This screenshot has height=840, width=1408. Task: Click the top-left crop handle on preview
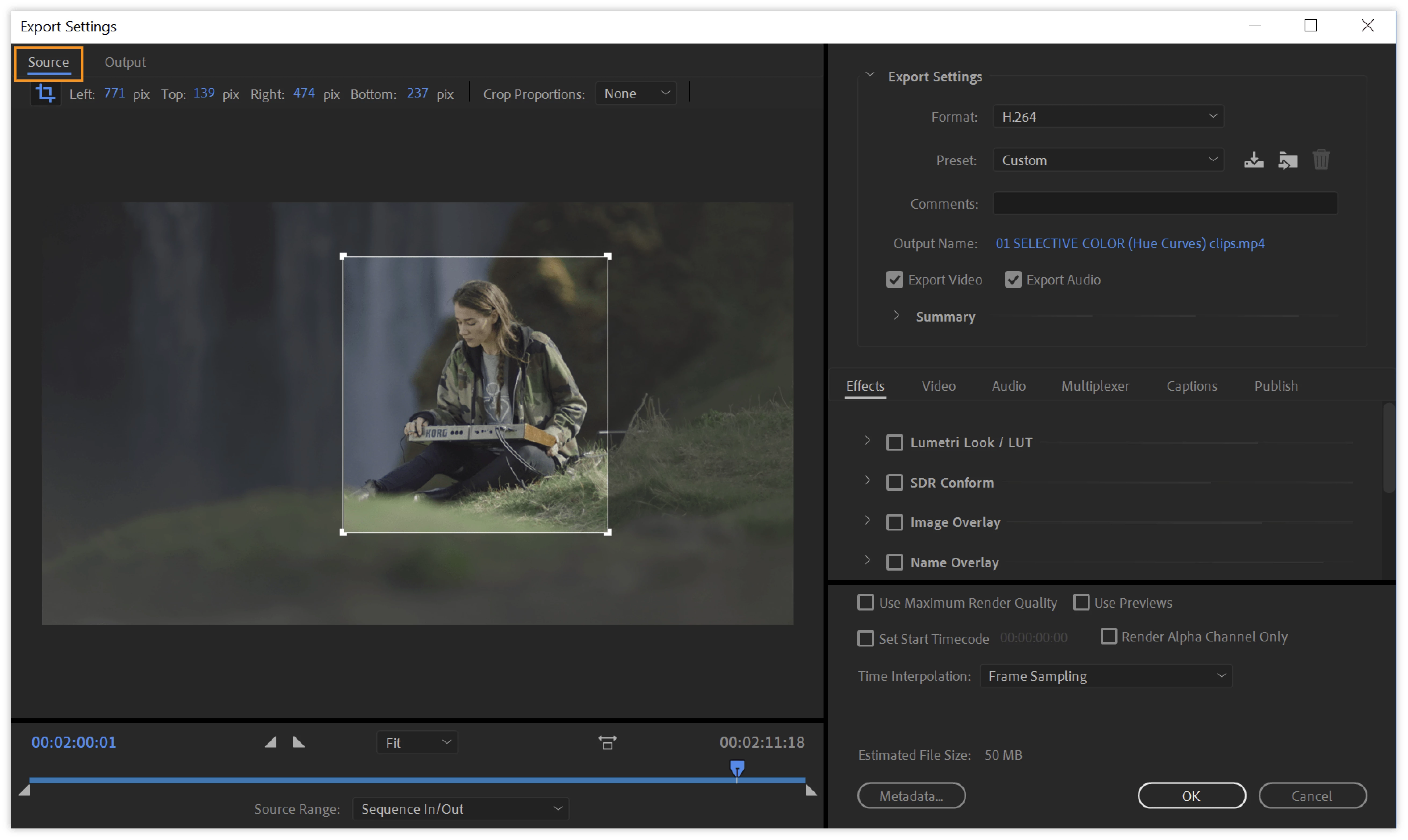(x=344, y=257)
